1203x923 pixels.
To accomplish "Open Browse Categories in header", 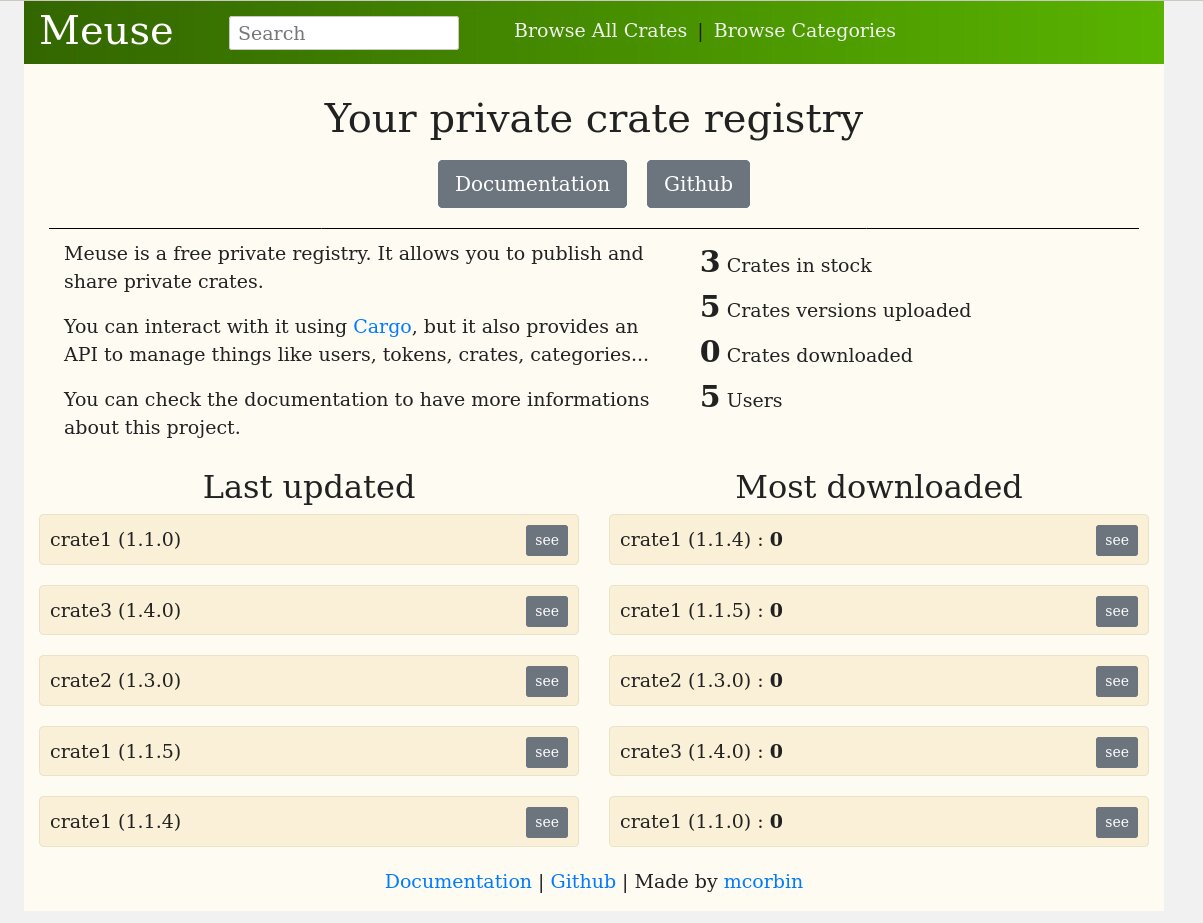I will pos(805,31).
